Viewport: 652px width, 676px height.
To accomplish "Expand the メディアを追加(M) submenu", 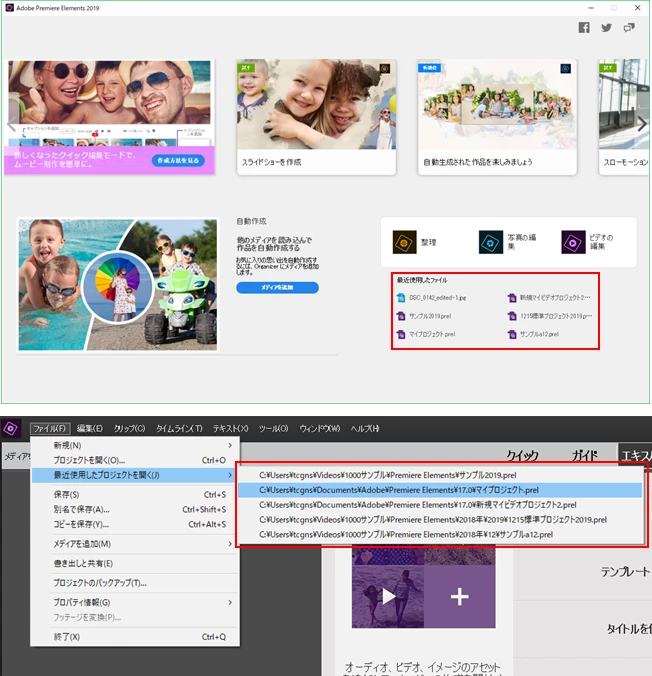I will coord(135,544).
